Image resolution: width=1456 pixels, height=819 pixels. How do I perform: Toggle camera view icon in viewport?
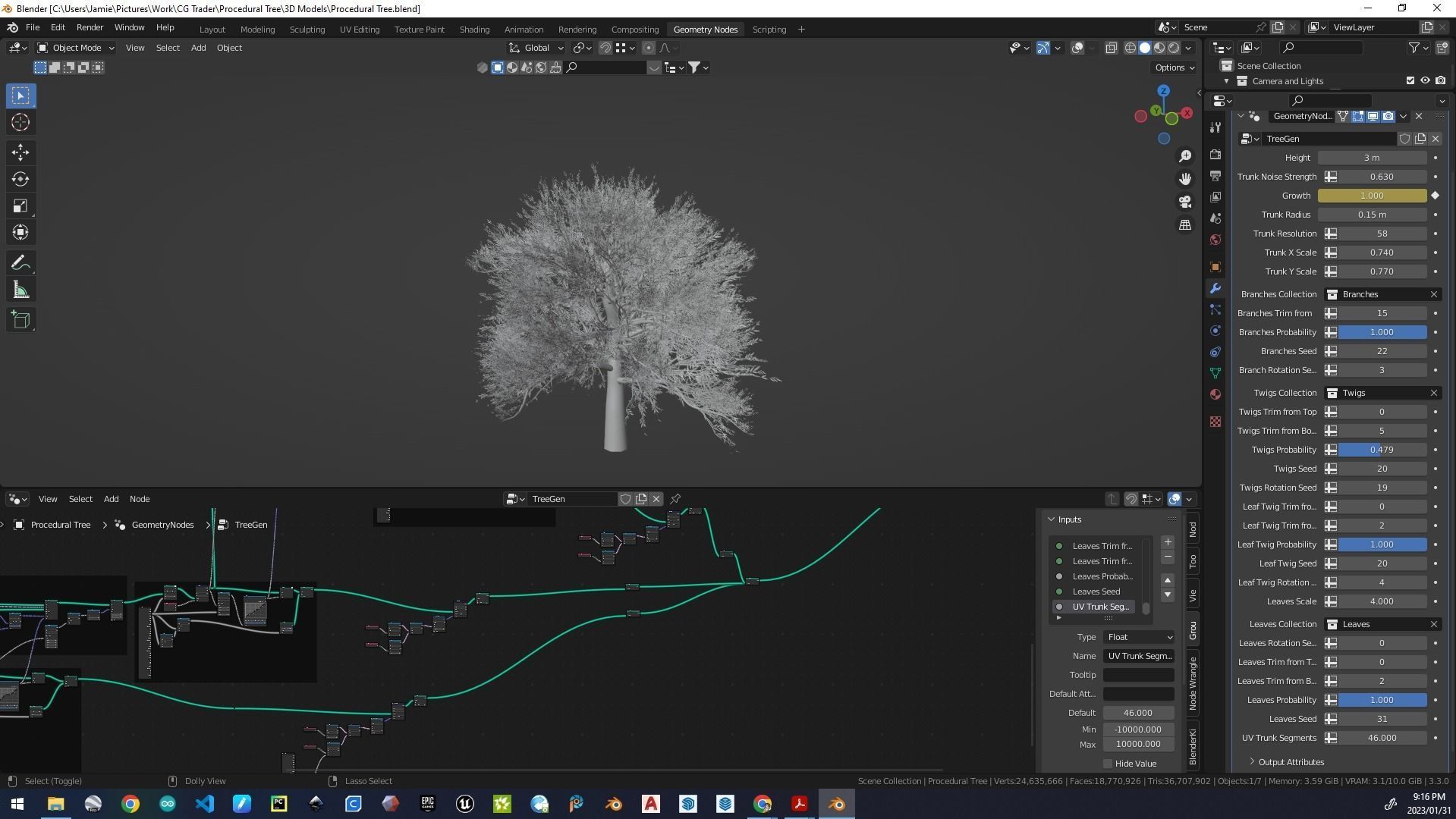[x=1185, y=202]
